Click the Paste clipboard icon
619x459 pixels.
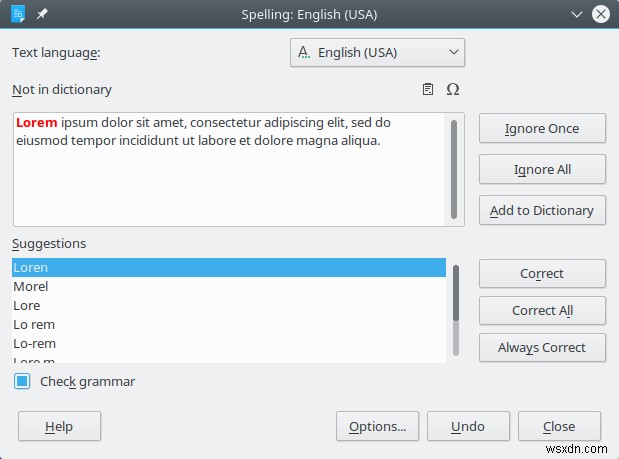[x=428, y=90]
